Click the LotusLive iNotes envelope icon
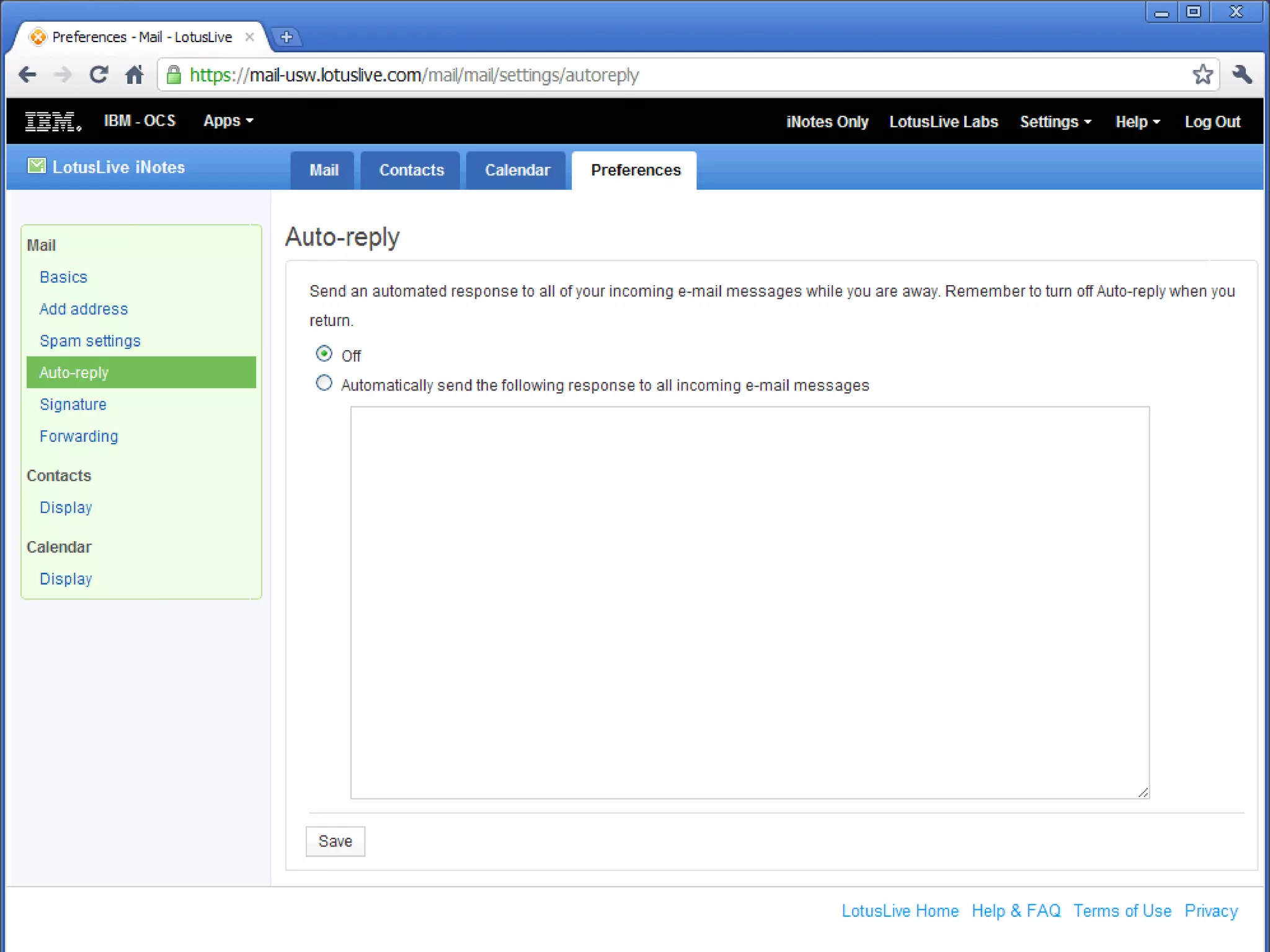Image resolution: width=1270 pixels, height=952 pixels. tap(37, 166)
